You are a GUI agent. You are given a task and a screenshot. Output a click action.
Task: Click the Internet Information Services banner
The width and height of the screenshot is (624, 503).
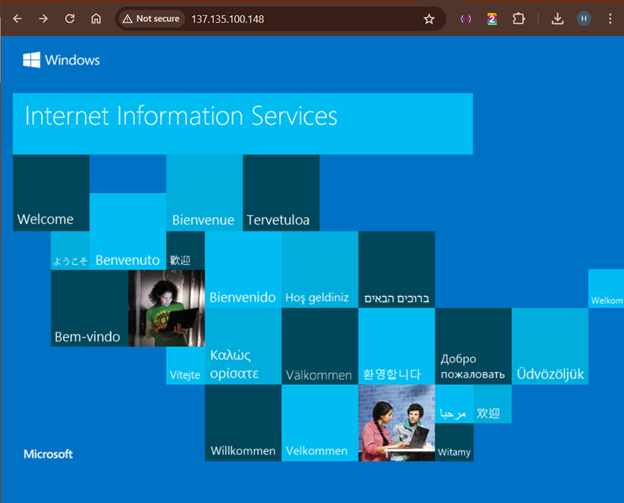pyautogui.click(x=243, y=124)
